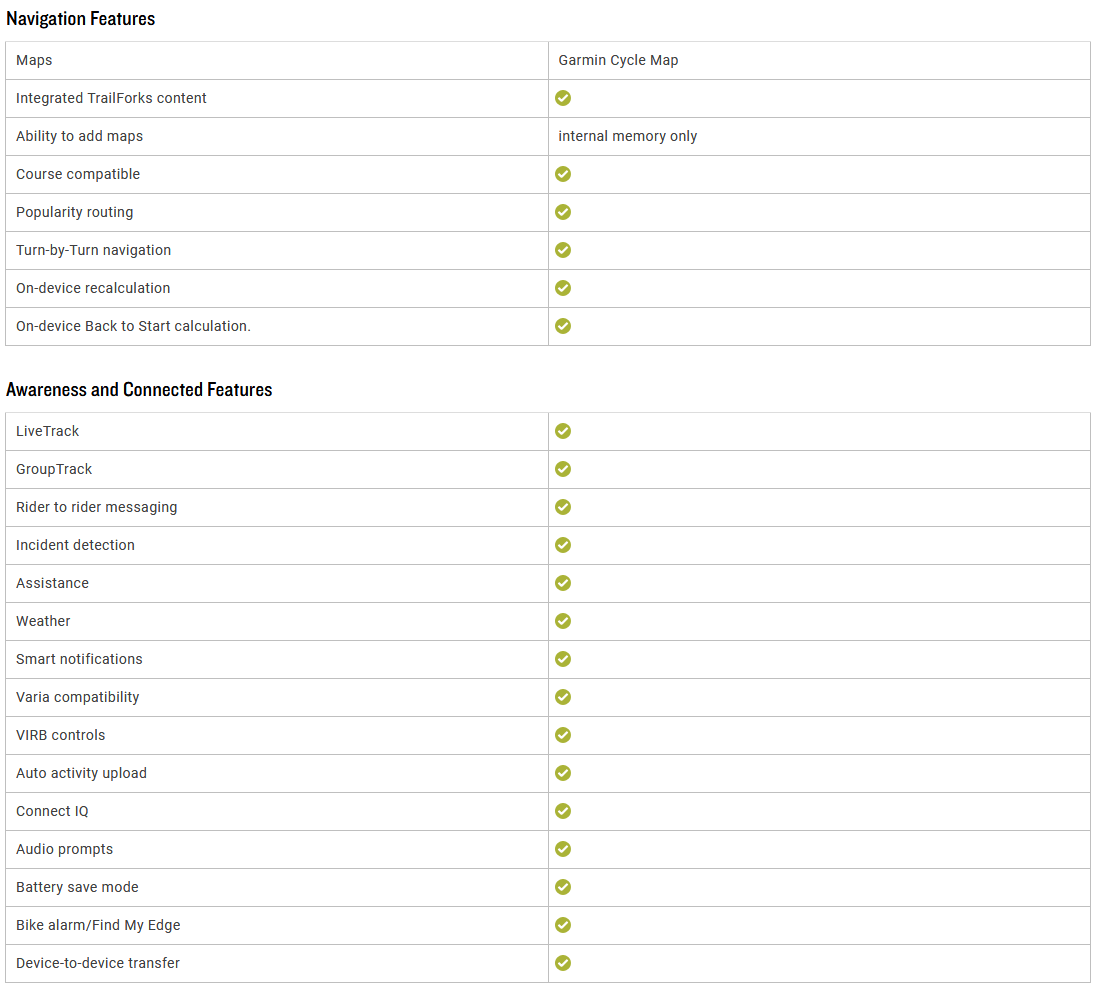Click the On-device Back to Start calculation label
The height and width of the screenshot is (989, 1097).
coord(133,326)
